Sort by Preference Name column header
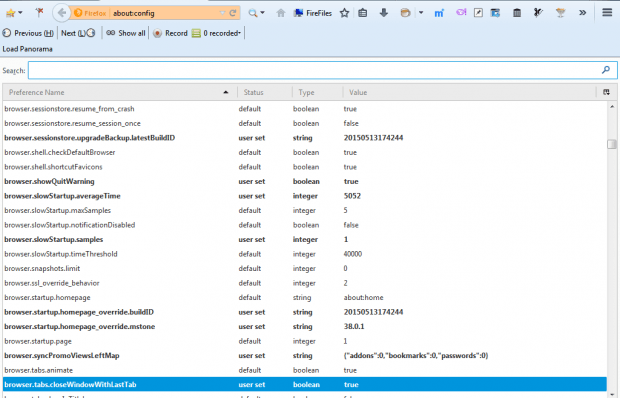Viewport: 620px width, 398px height. [120, 92]
